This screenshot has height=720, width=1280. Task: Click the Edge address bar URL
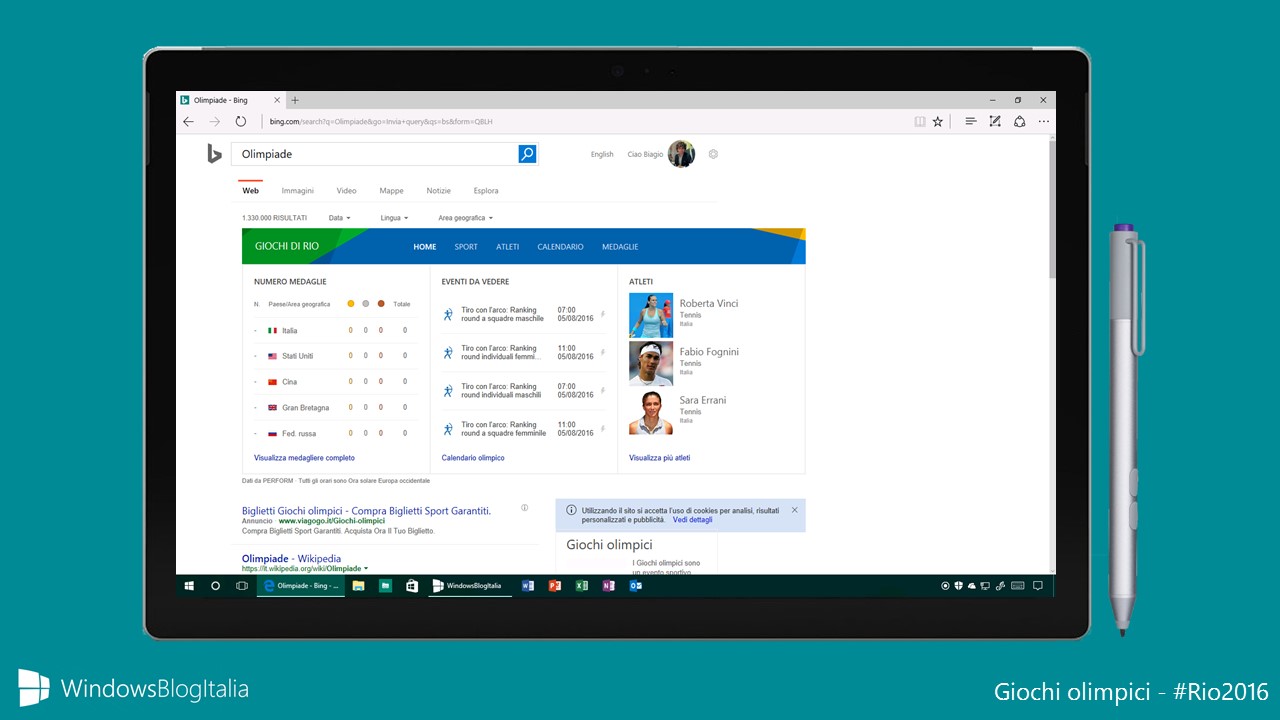[x=381, y=121]
